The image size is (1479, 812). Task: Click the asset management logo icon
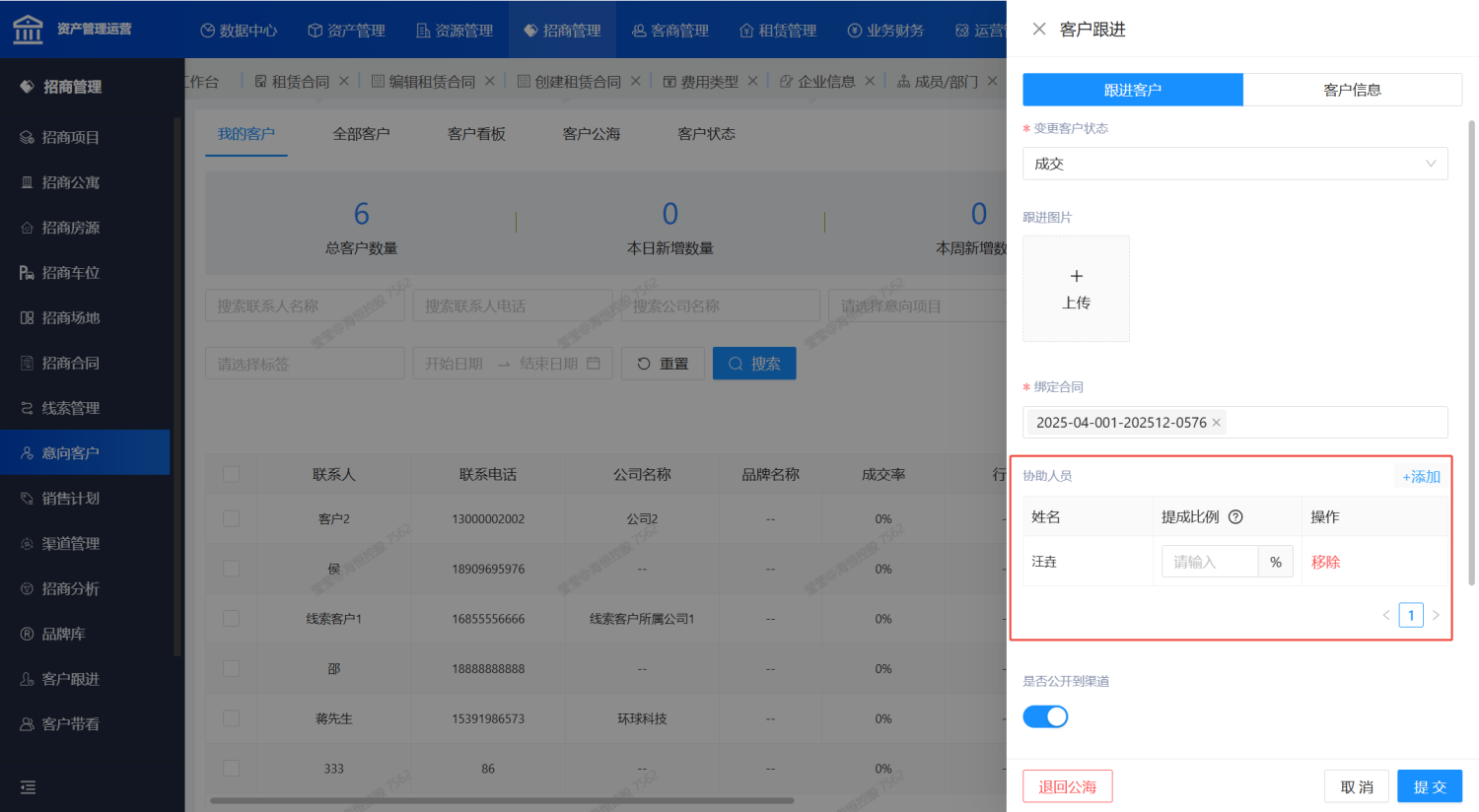(28, 30)
